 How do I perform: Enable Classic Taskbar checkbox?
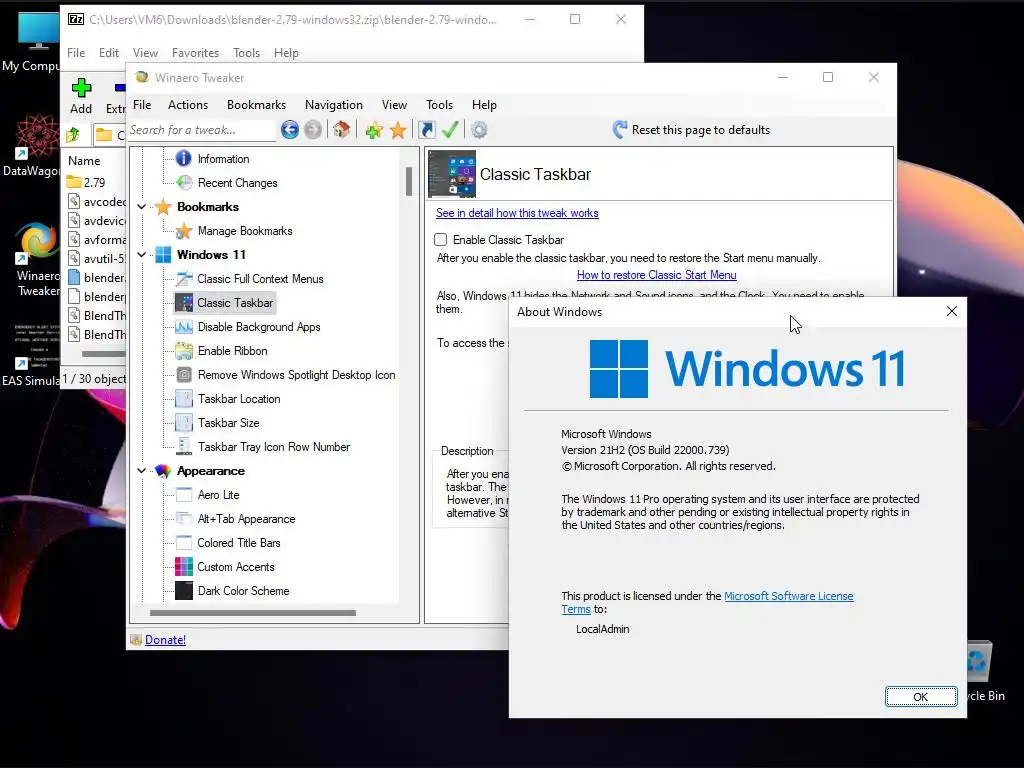click(x=441, y=240)
